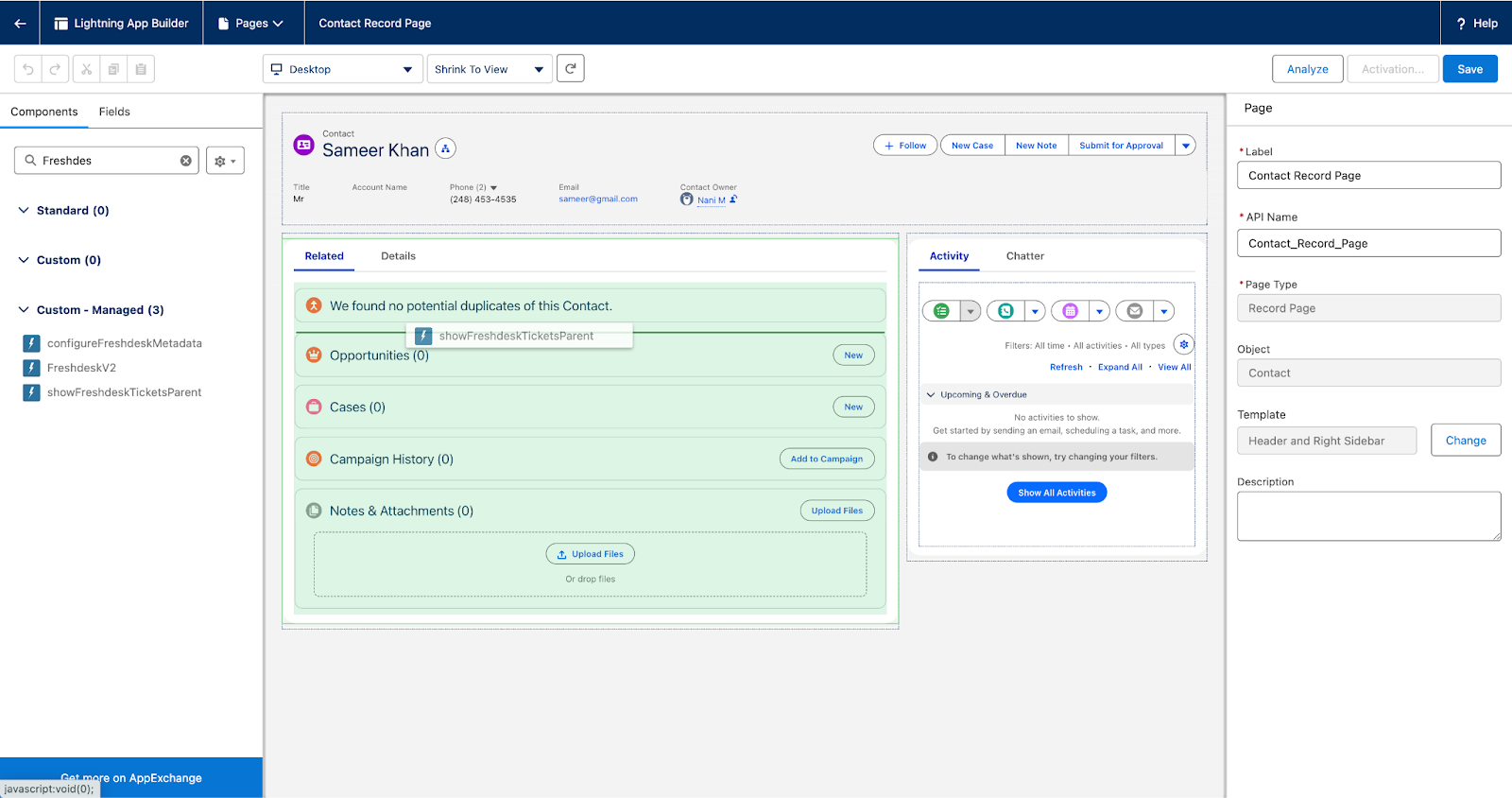Open the Shrink To View dropdown
The height and width of the screenshot is (798, 1512).
490,69
